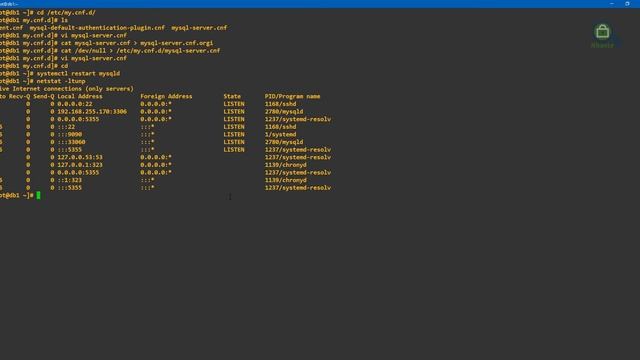Screen dimensions: 640x360
Task: Select local address ':::22'
Action: [66, 127]
